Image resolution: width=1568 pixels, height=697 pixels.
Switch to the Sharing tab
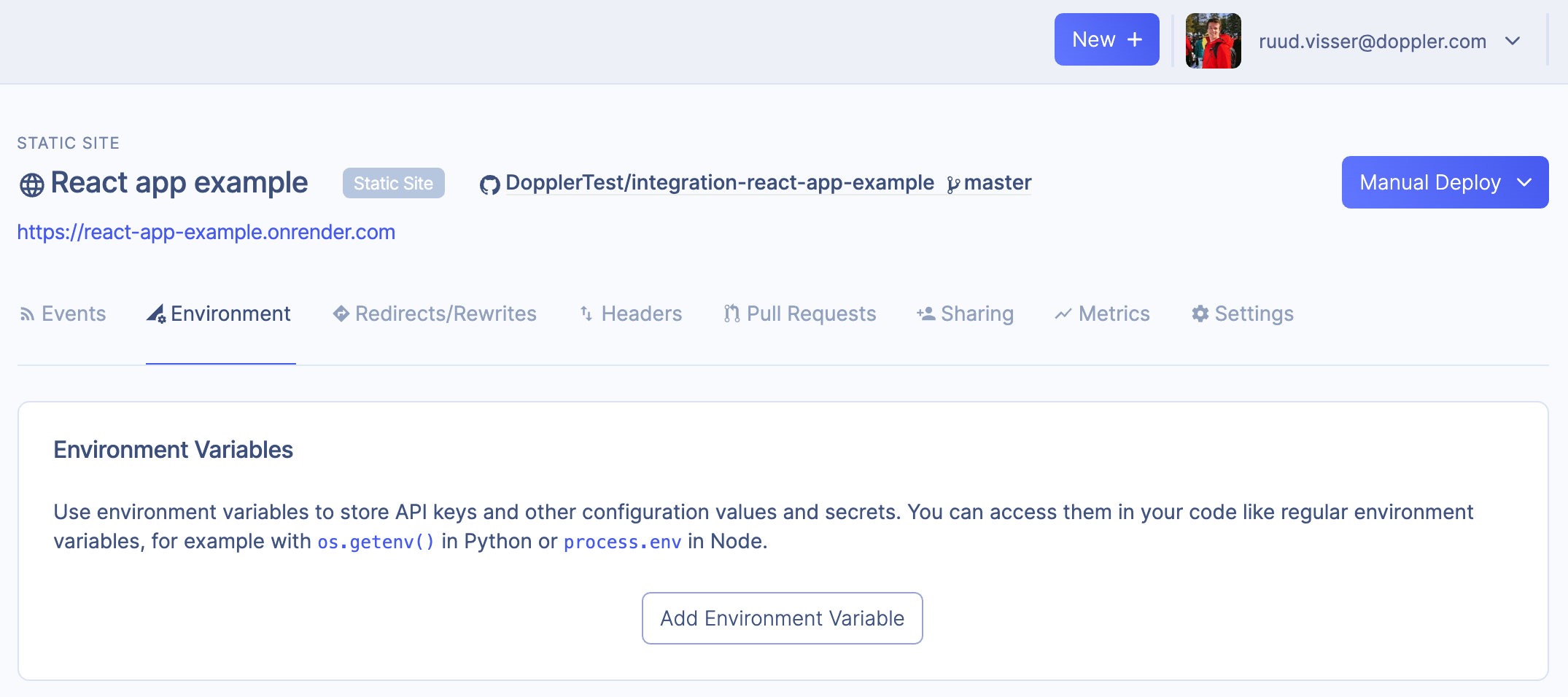966,314
